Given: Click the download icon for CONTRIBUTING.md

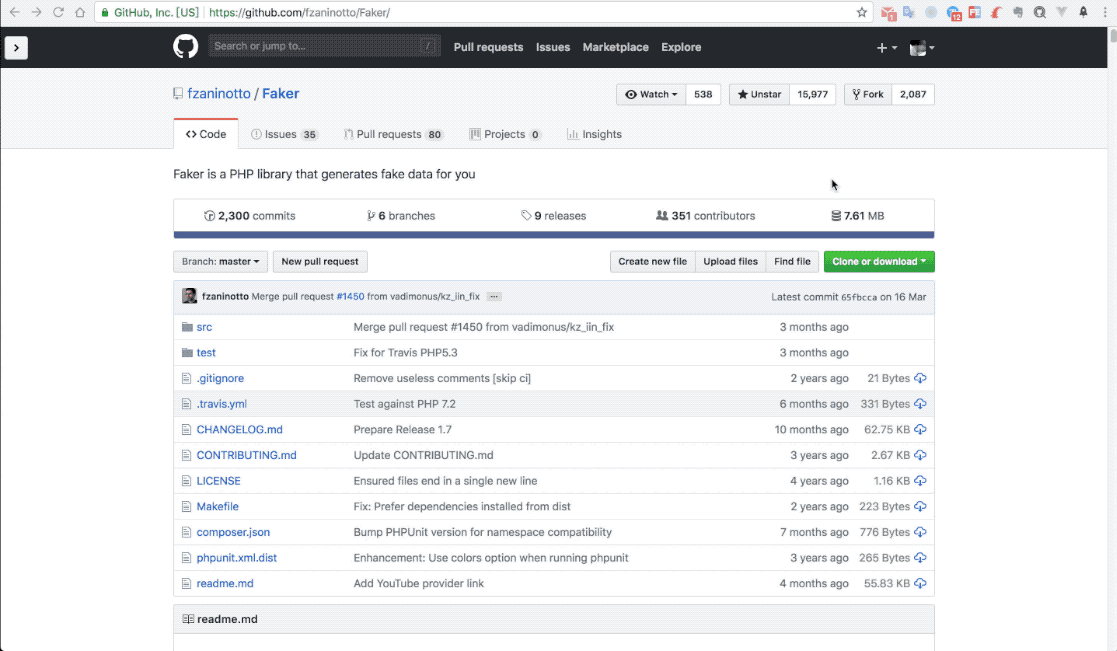Looking at the screenshot, I should (x=920, y=455).
